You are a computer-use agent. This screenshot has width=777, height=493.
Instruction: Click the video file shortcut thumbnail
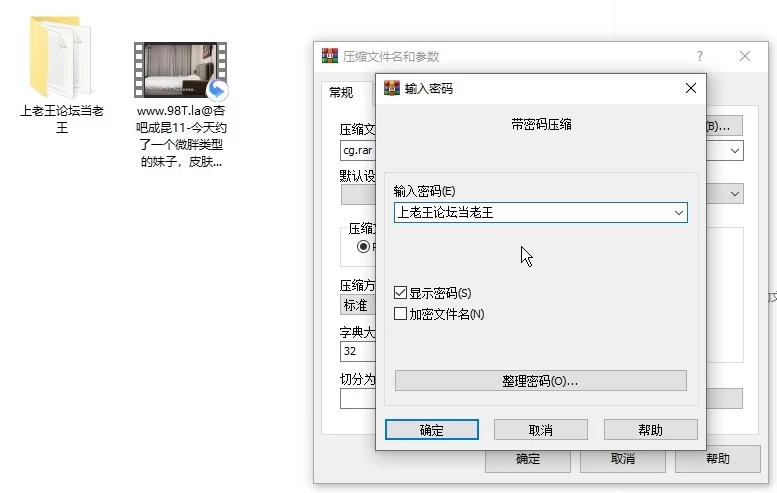(x=180, y=71)
